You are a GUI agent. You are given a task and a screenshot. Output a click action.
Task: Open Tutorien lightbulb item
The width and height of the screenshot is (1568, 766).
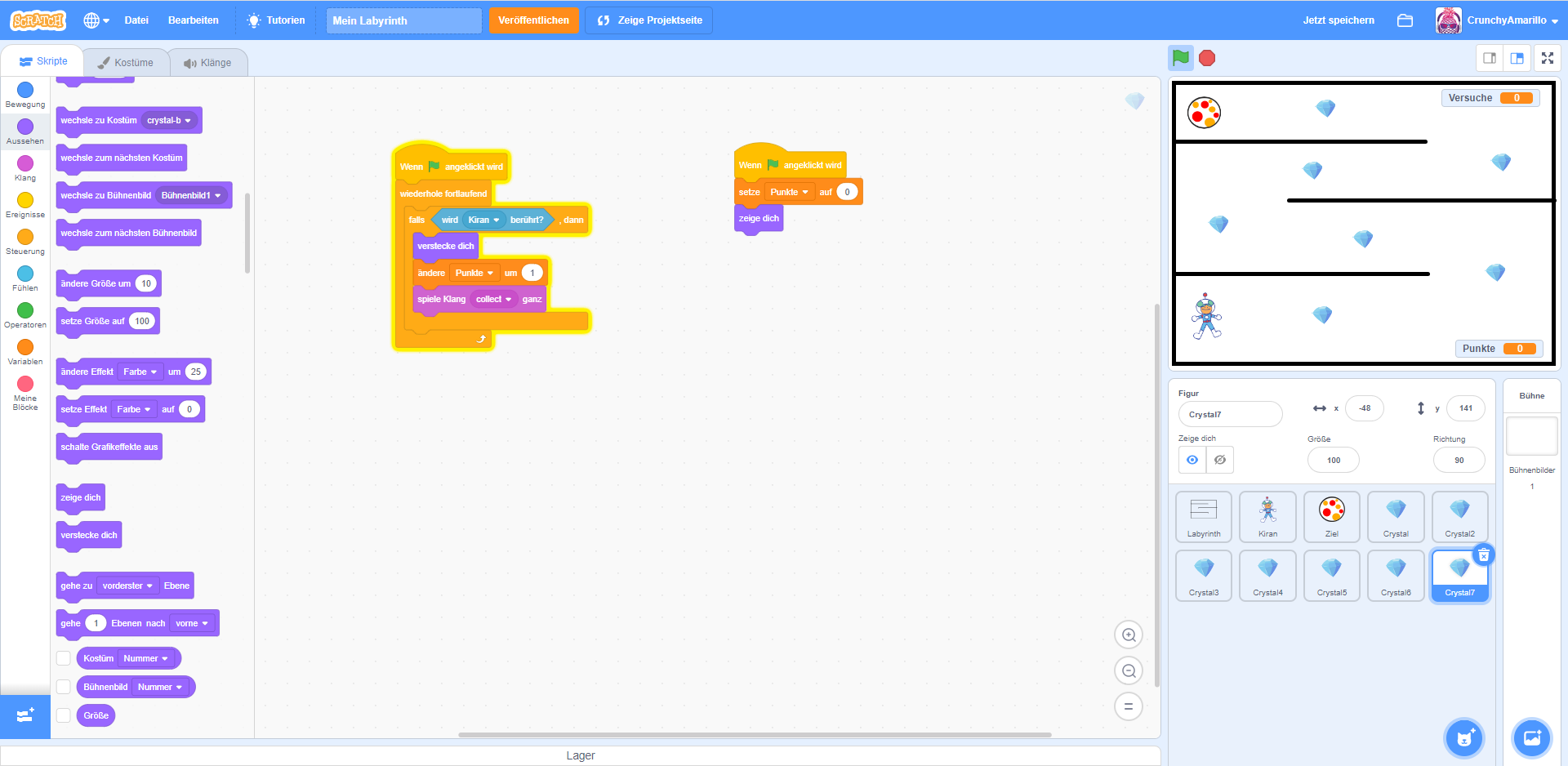277,20
